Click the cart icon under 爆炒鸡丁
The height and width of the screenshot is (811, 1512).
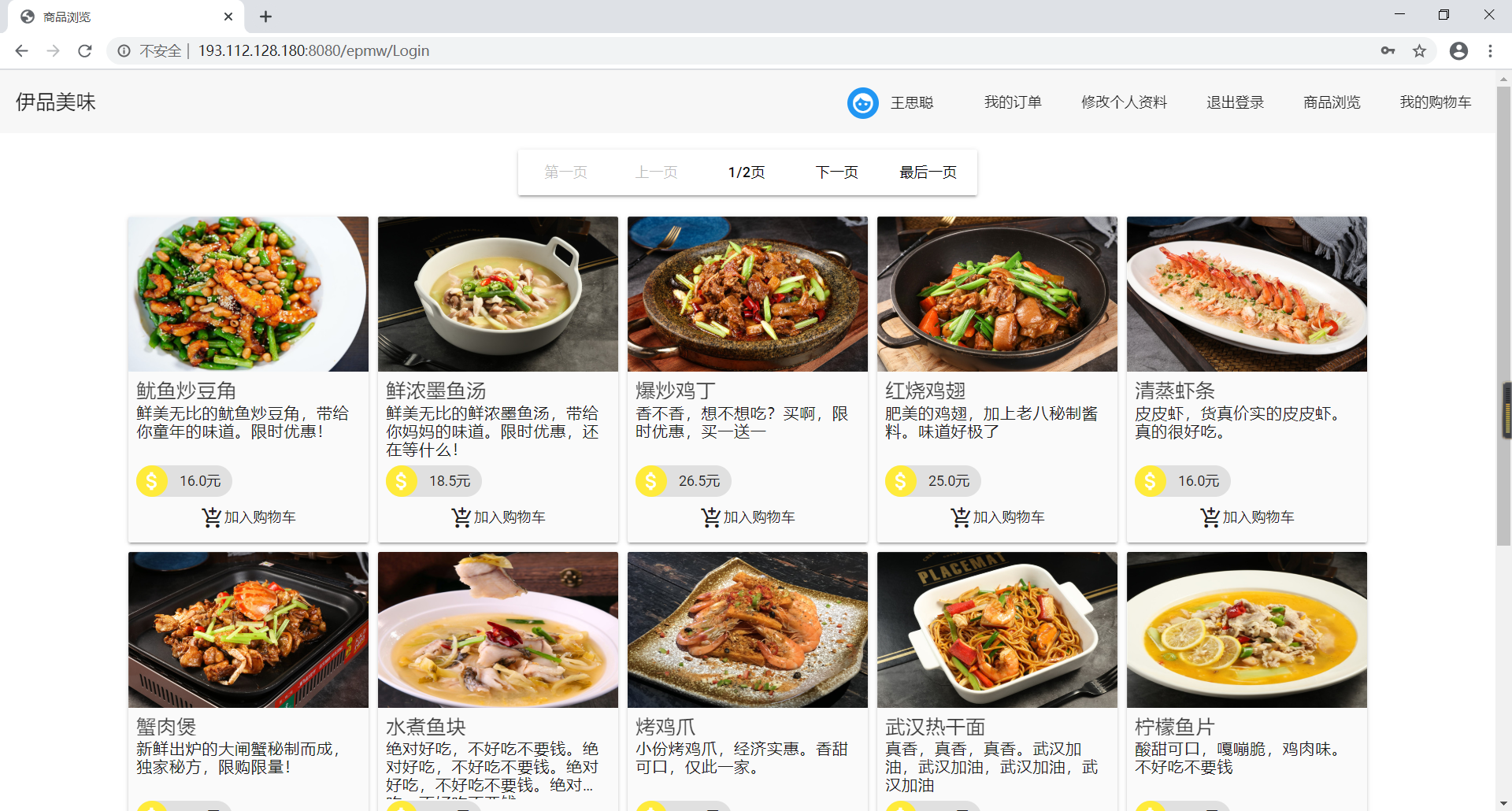(710, 517)
